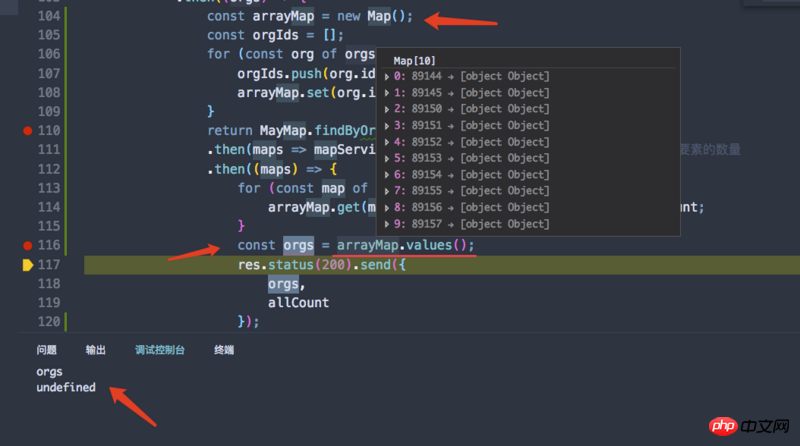Expand Map entry 7: 89155
This screenshot has height=446, width=800.
pos(387,191)
